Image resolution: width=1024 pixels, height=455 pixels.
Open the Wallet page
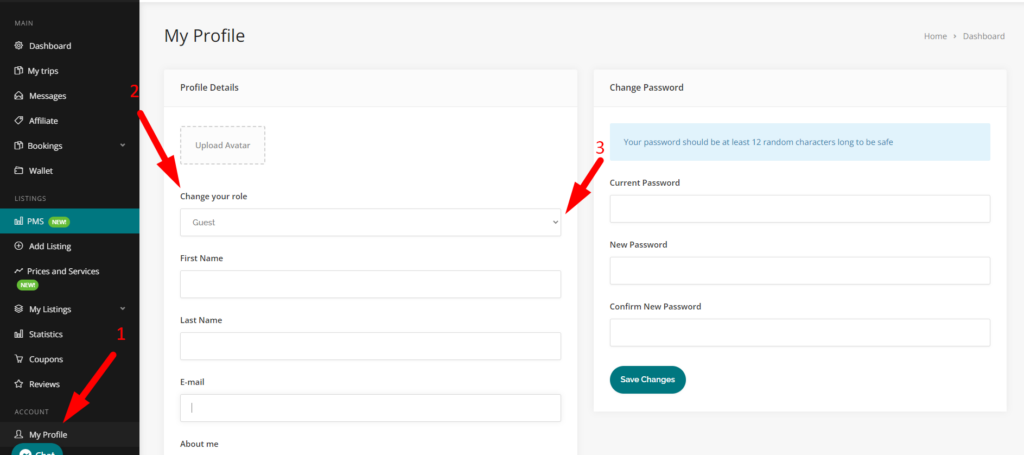(40, 171)
